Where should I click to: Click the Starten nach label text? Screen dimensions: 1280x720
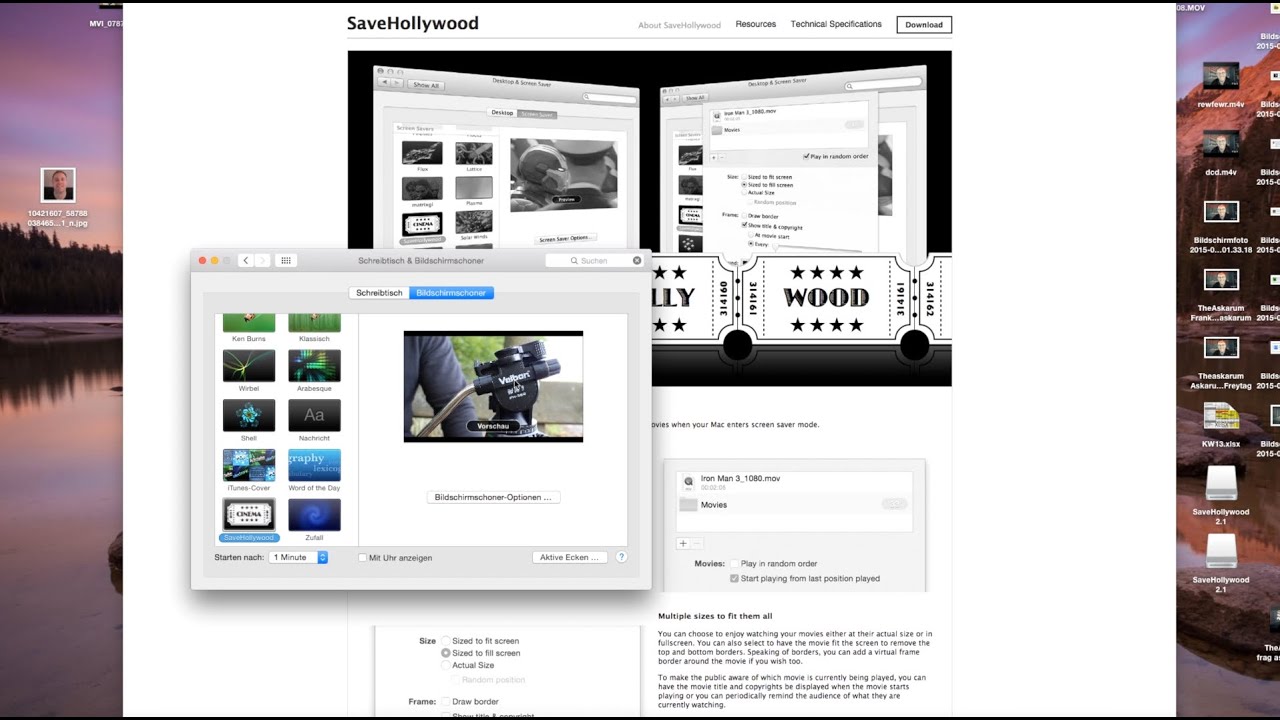pyautogui.click(x=239, y=557)
